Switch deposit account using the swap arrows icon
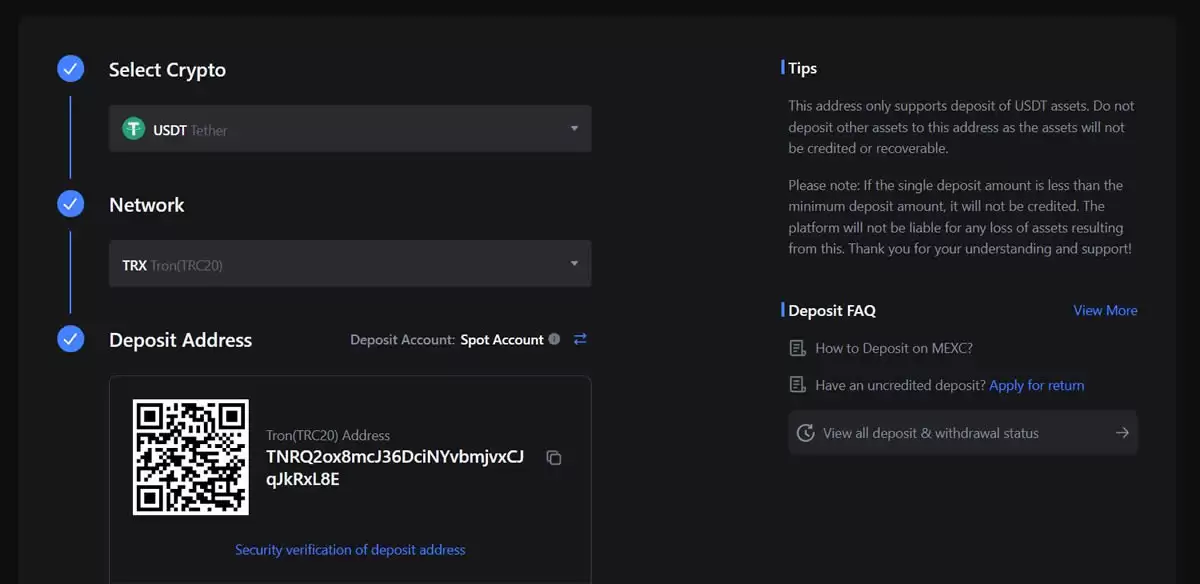1200x584 pixels. [x=580, y=339]
